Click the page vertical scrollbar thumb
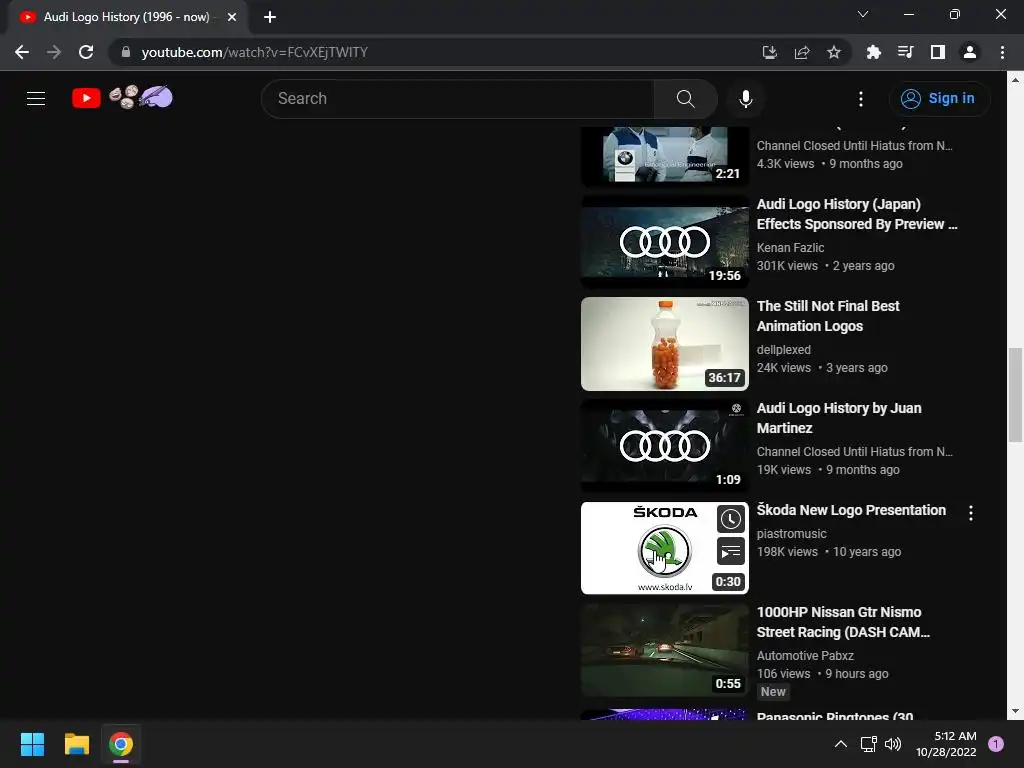This screenshot has height=768, width=1024. point(1015,395)
